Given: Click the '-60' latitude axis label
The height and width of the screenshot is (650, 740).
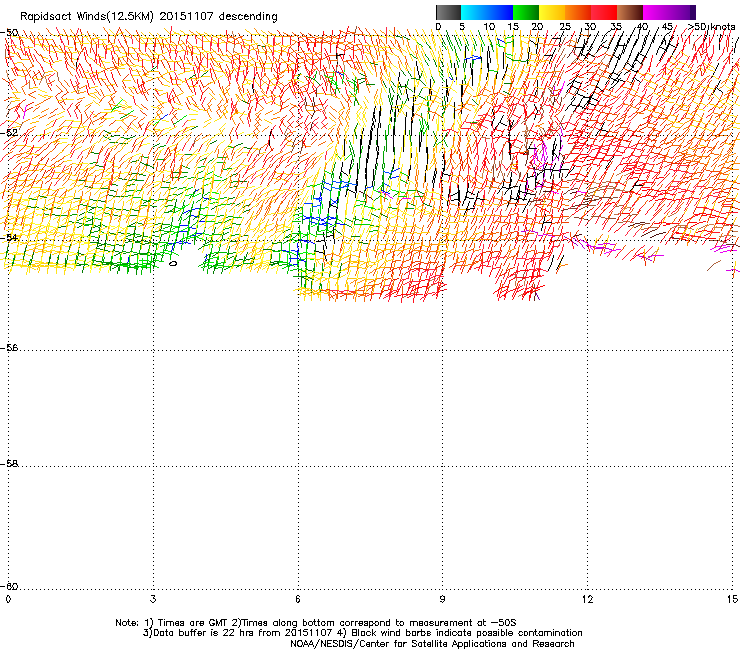Looking at the screenshot, I should (9, 586).
